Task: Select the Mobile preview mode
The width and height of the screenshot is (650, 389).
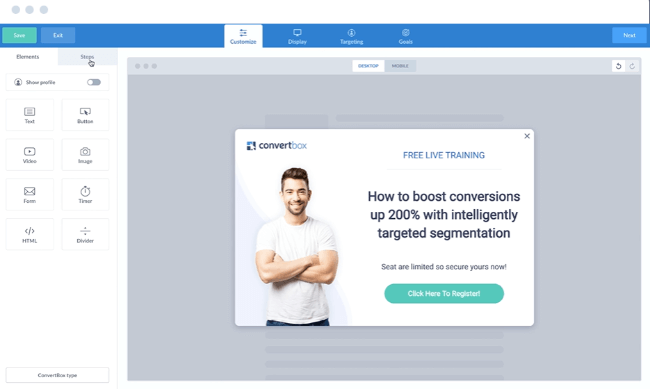Action: pyautogui.click(x=400, y=66)
